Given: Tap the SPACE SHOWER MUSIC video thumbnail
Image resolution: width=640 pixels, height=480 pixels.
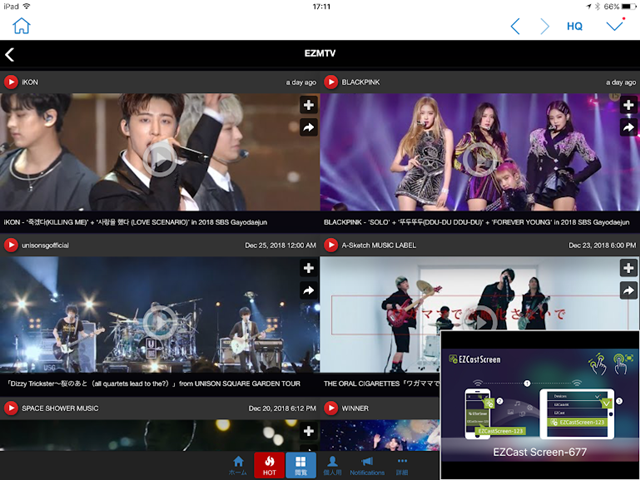Looking at the screenshot, I should 160,435.
